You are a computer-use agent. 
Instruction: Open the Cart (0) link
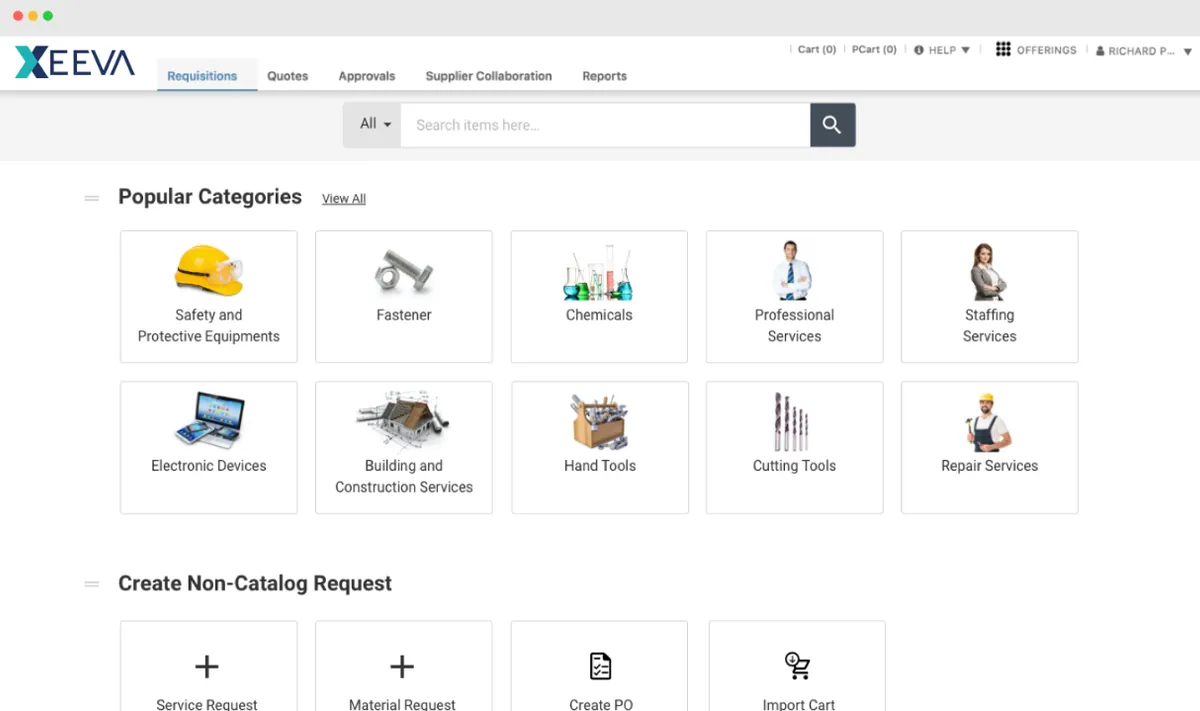[x=817, y=50]
